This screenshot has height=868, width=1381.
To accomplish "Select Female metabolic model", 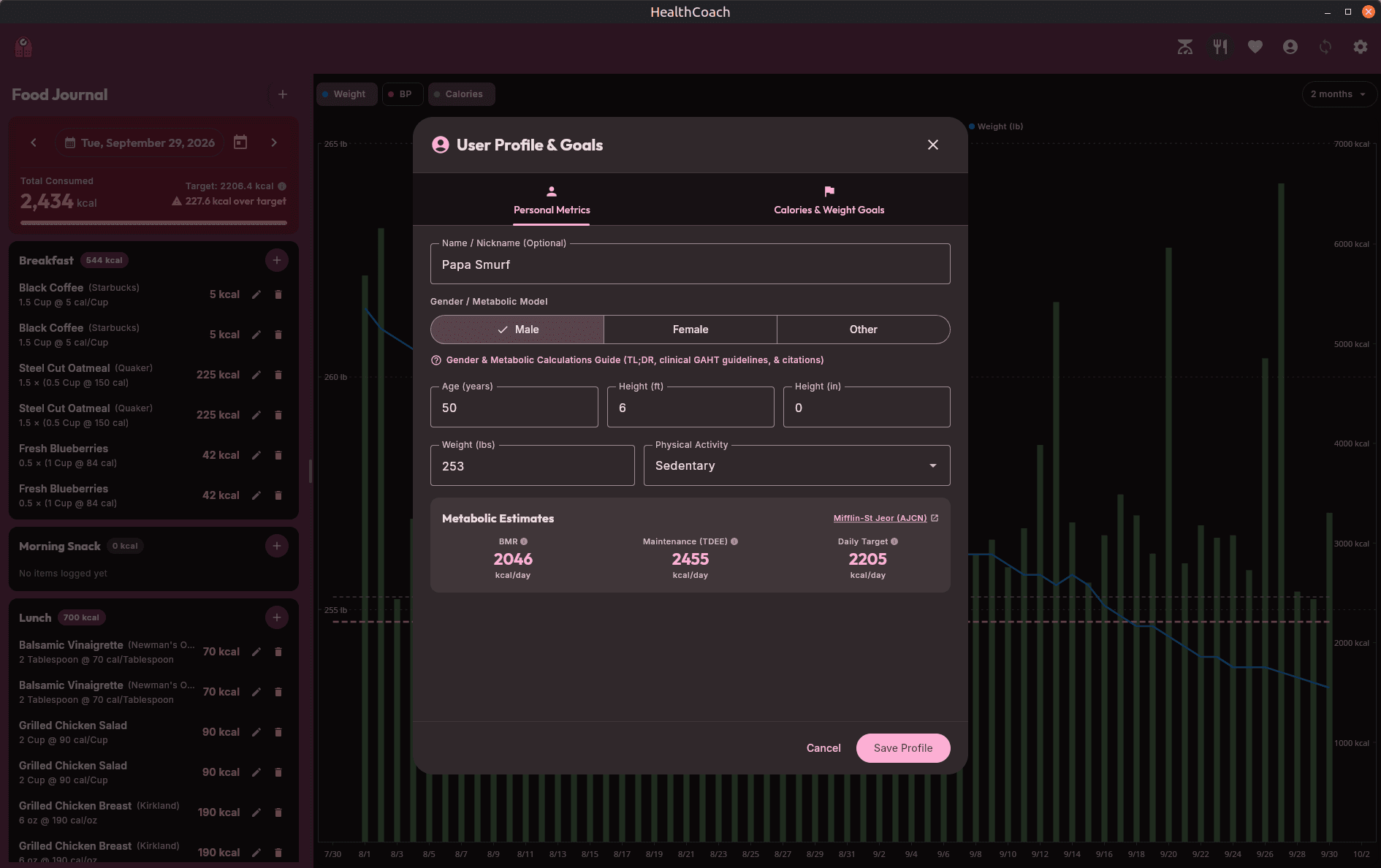I will 690,330.
